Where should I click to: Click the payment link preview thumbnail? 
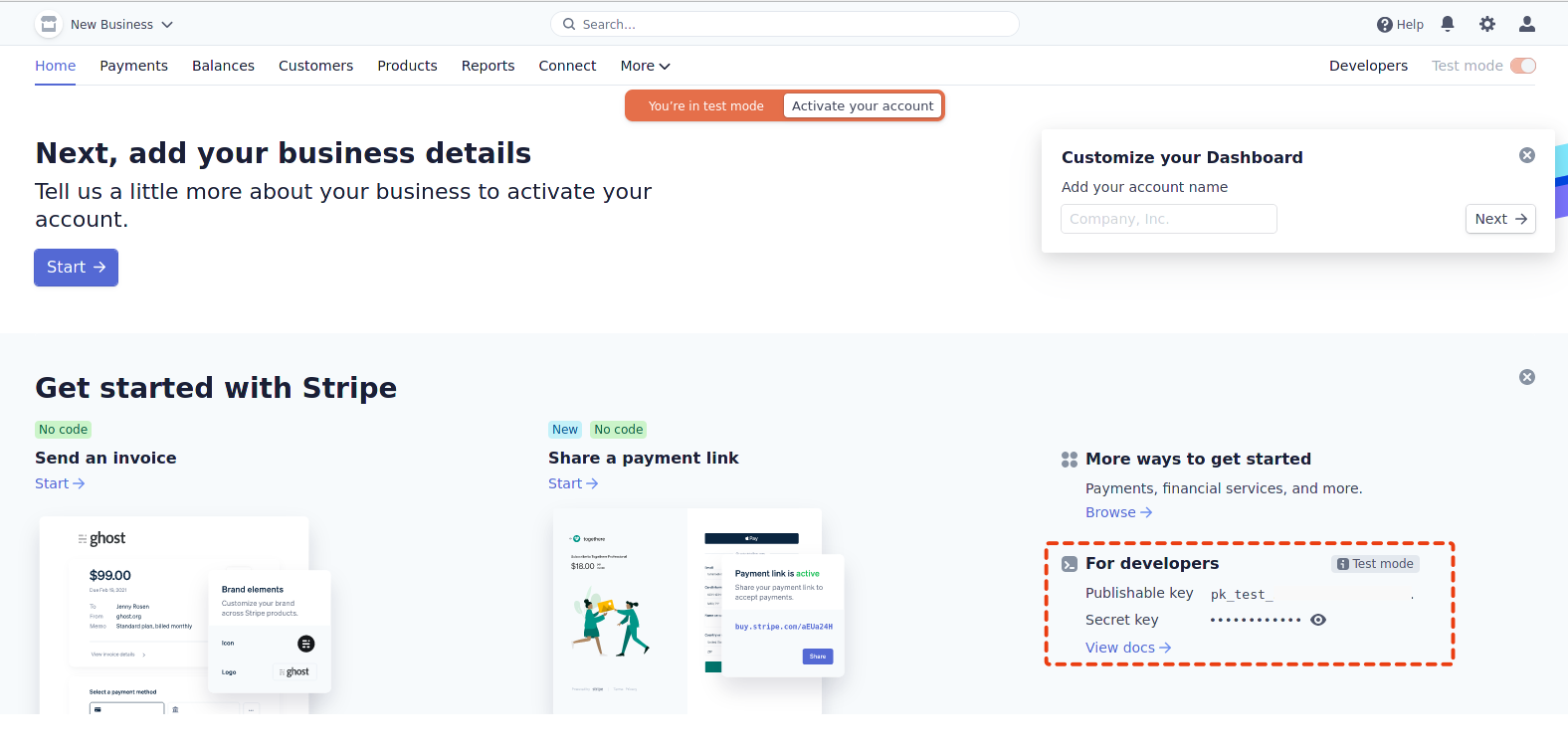pyautogui.click(x=697, y=611)
